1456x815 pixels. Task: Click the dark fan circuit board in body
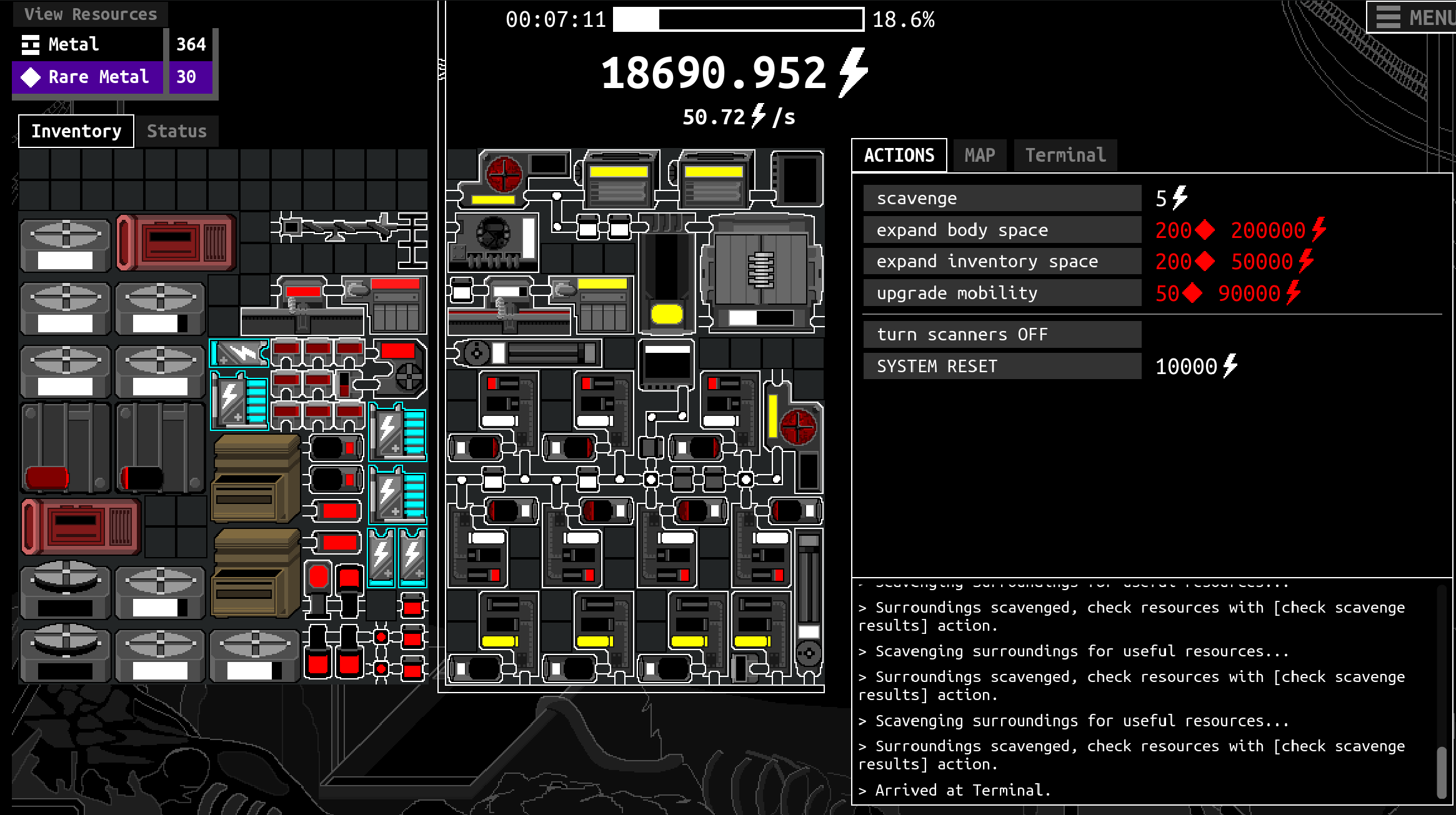[494, 242]
